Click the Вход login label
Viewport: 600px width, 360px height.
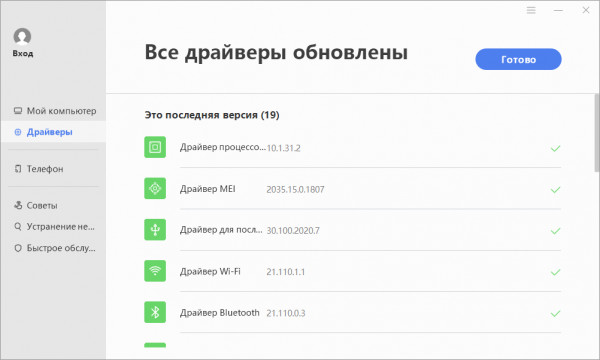coord(23,54)
